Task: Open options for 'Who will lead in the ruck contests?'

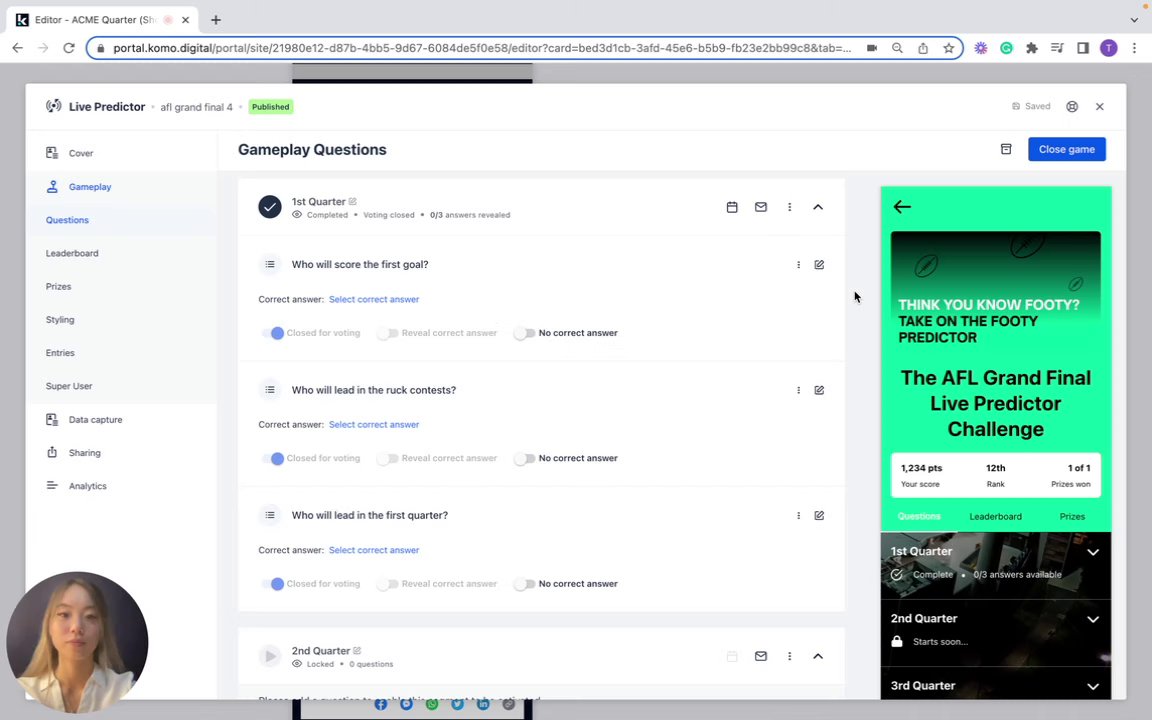Action: pyautogui.click(x=798, y=390)
